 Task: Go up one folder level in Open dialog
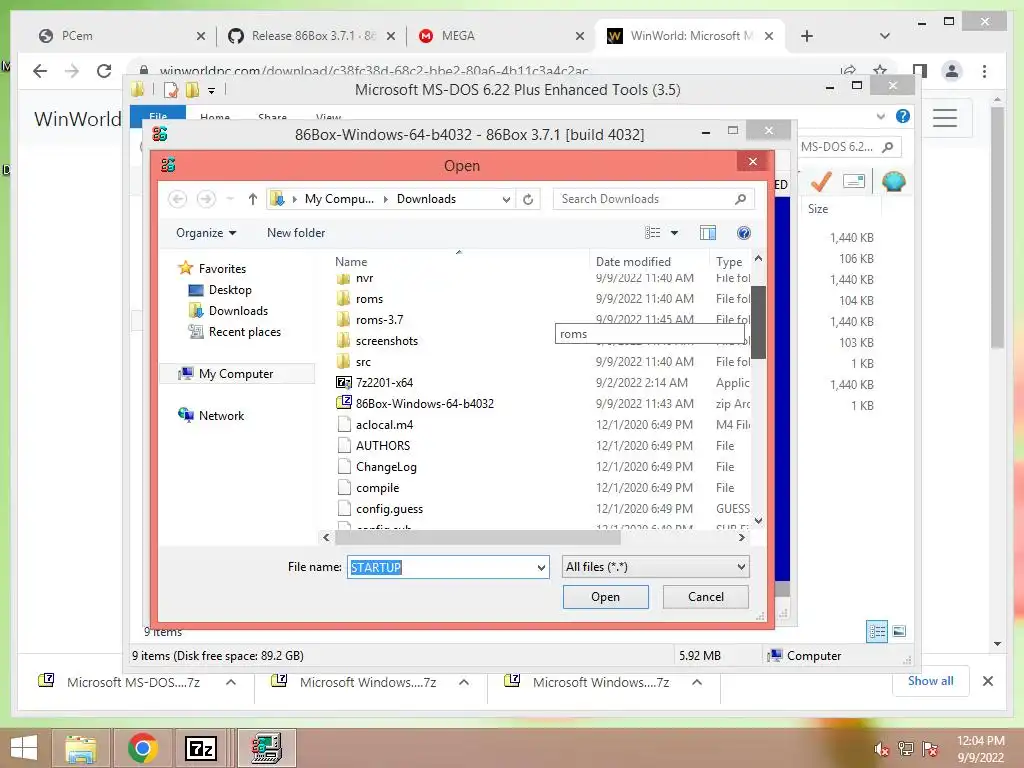(253, 199)
